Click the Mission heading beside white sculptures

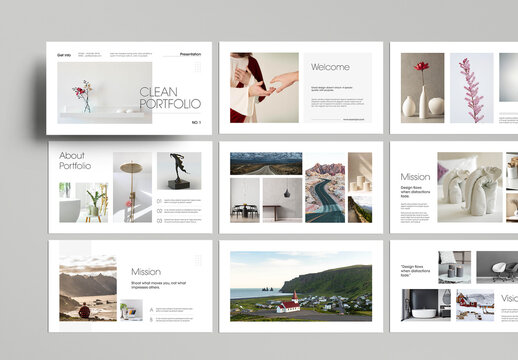415,177
